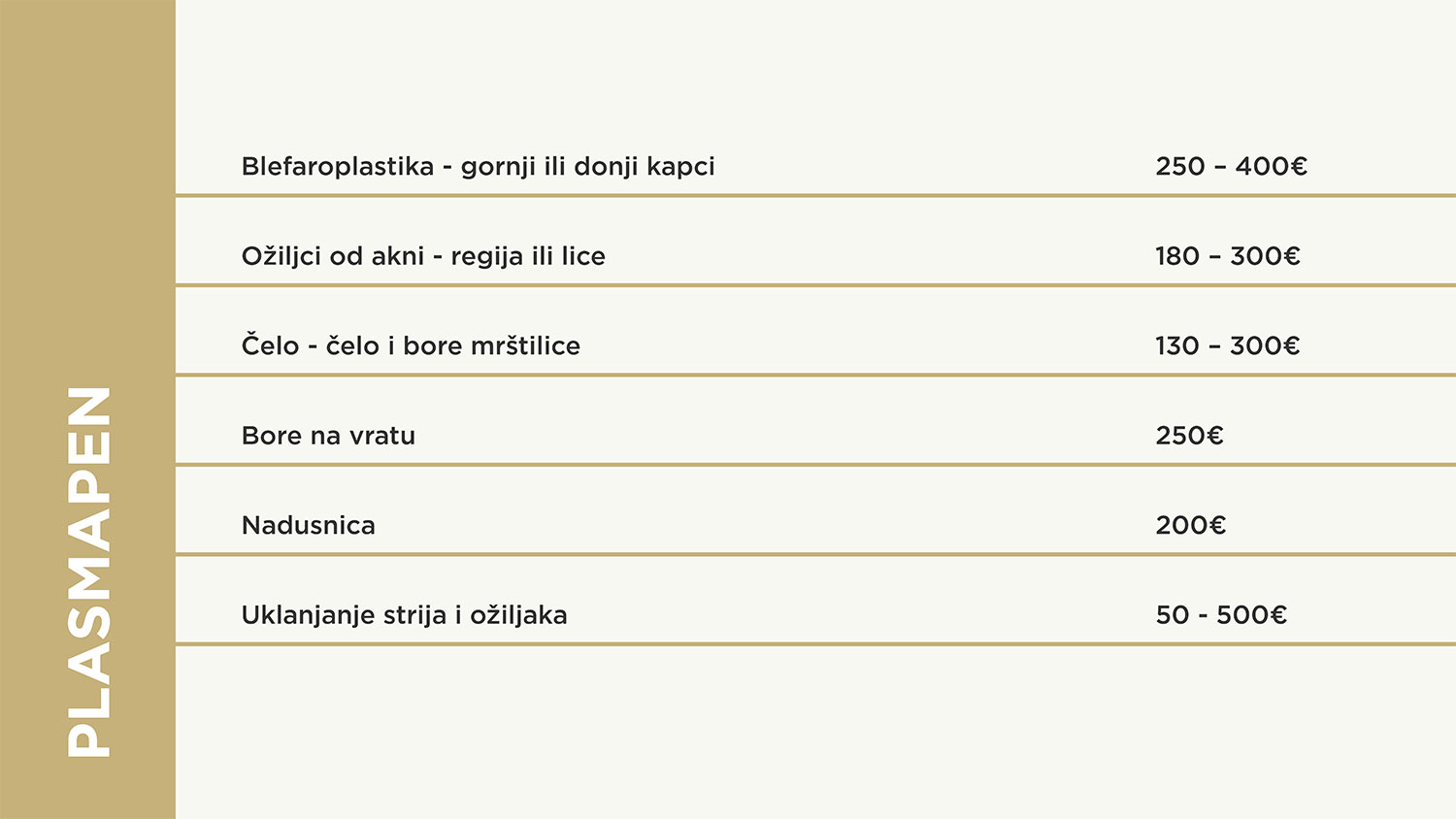Click the word Uklanjanje
The image size is (1456, 819).
click(x=308, y=616)
